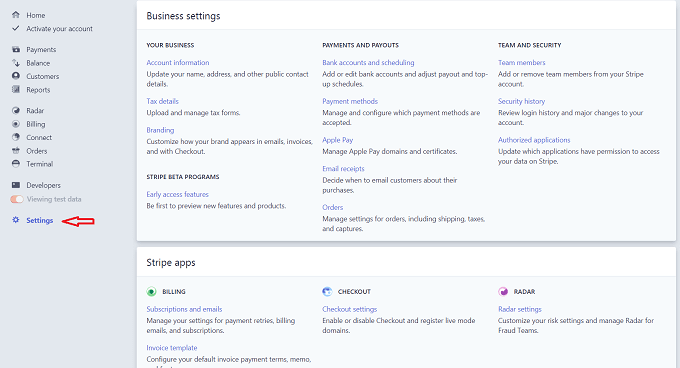Screen dimensions: 680x368
Task: Open Checkout settings link
Action: [x=350, y=309]
